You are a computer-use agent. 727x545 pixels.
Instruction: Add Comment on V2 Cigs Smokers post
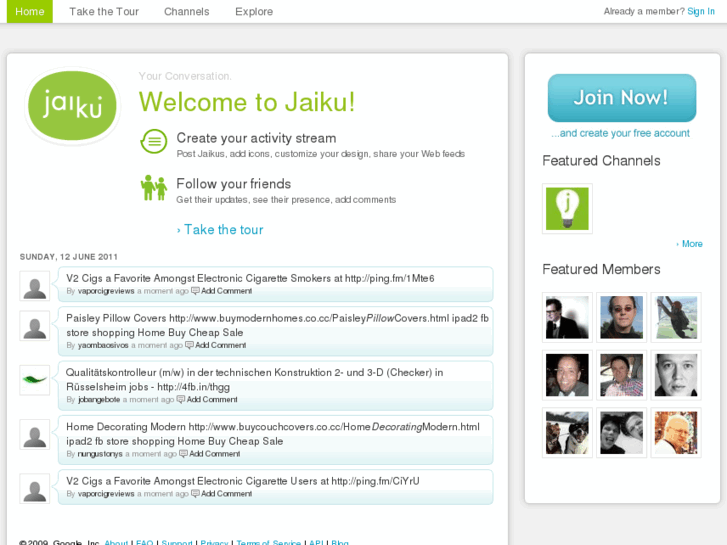point(226,291)
